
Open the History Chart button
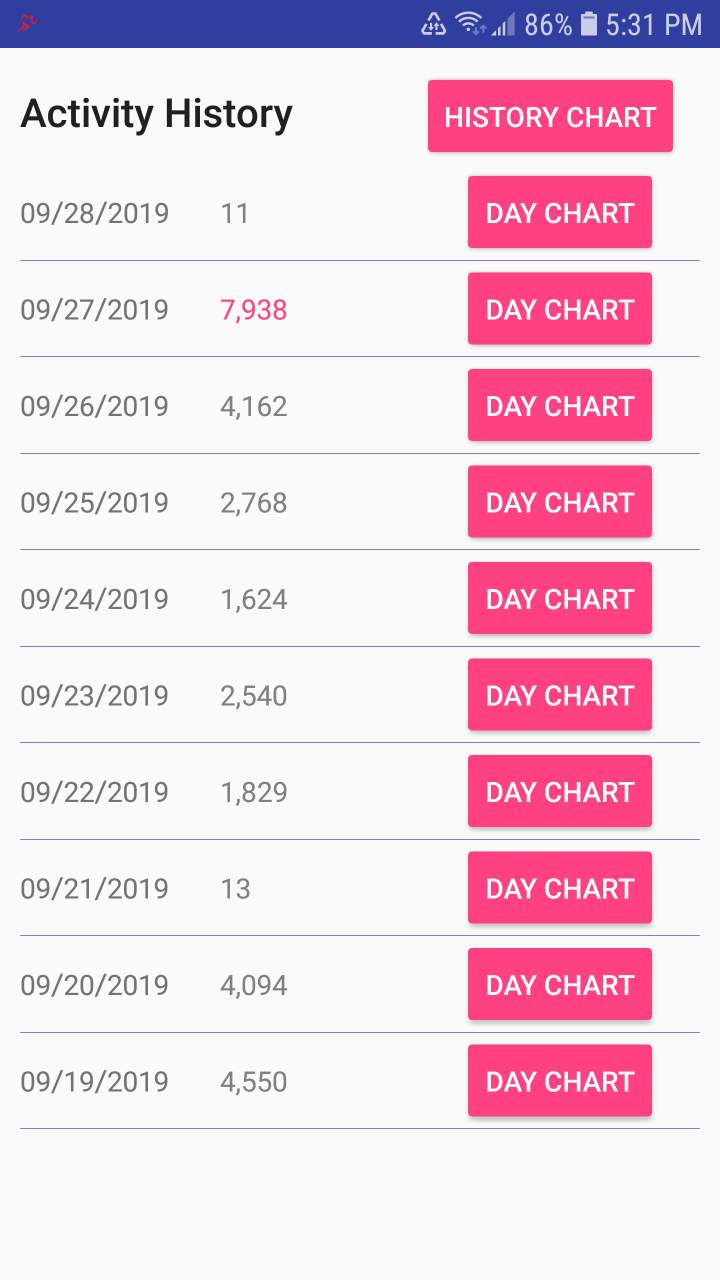(550, 116)
